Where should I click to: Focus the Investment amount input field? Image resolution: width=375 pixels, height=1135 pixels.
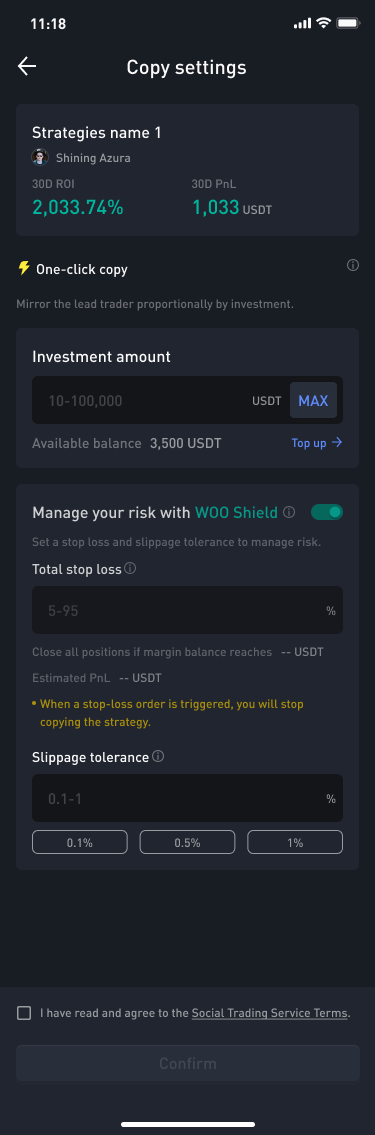(x=188, y=400)
